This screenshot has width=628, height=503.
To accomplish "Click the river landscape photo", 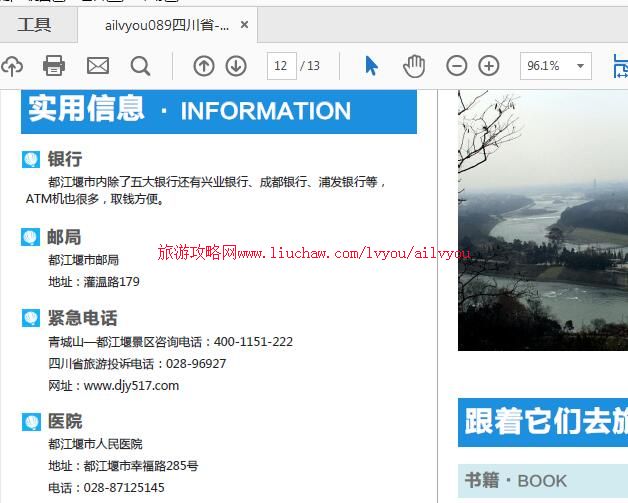I will coord(542,220).
